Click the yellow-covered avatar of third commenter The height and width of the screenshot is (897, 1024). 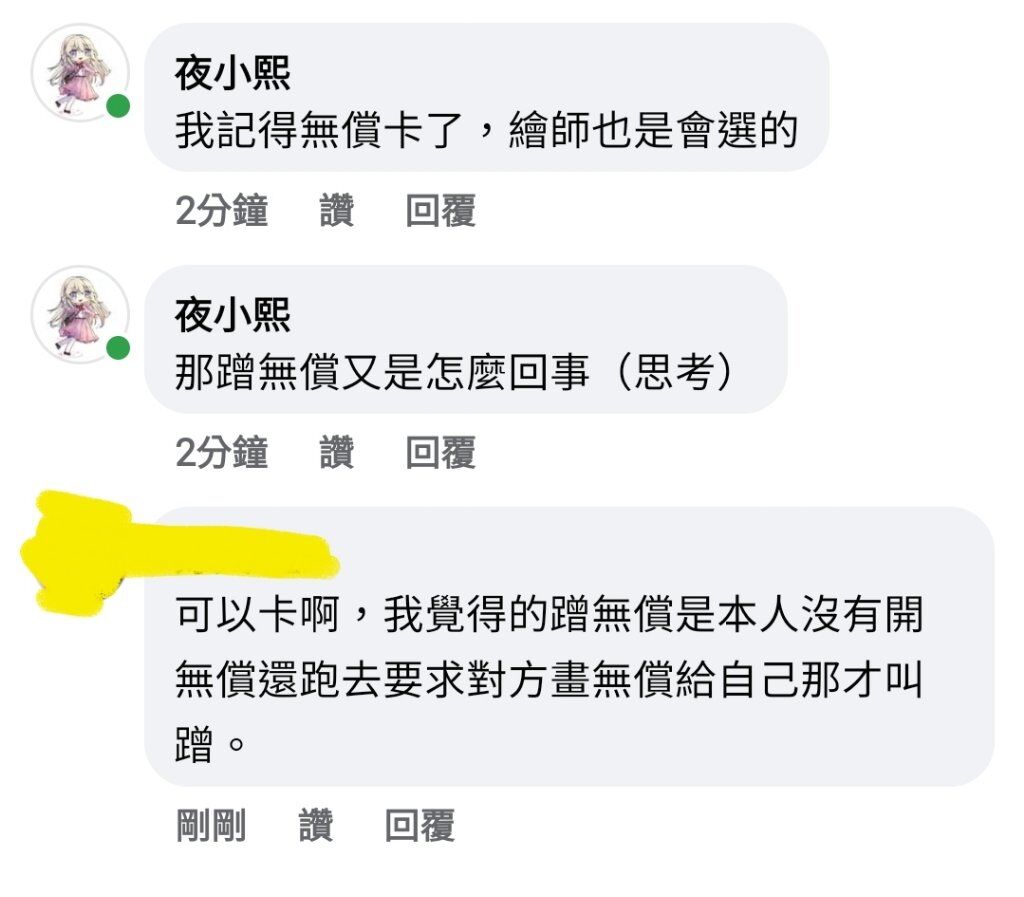pos(80,555)
